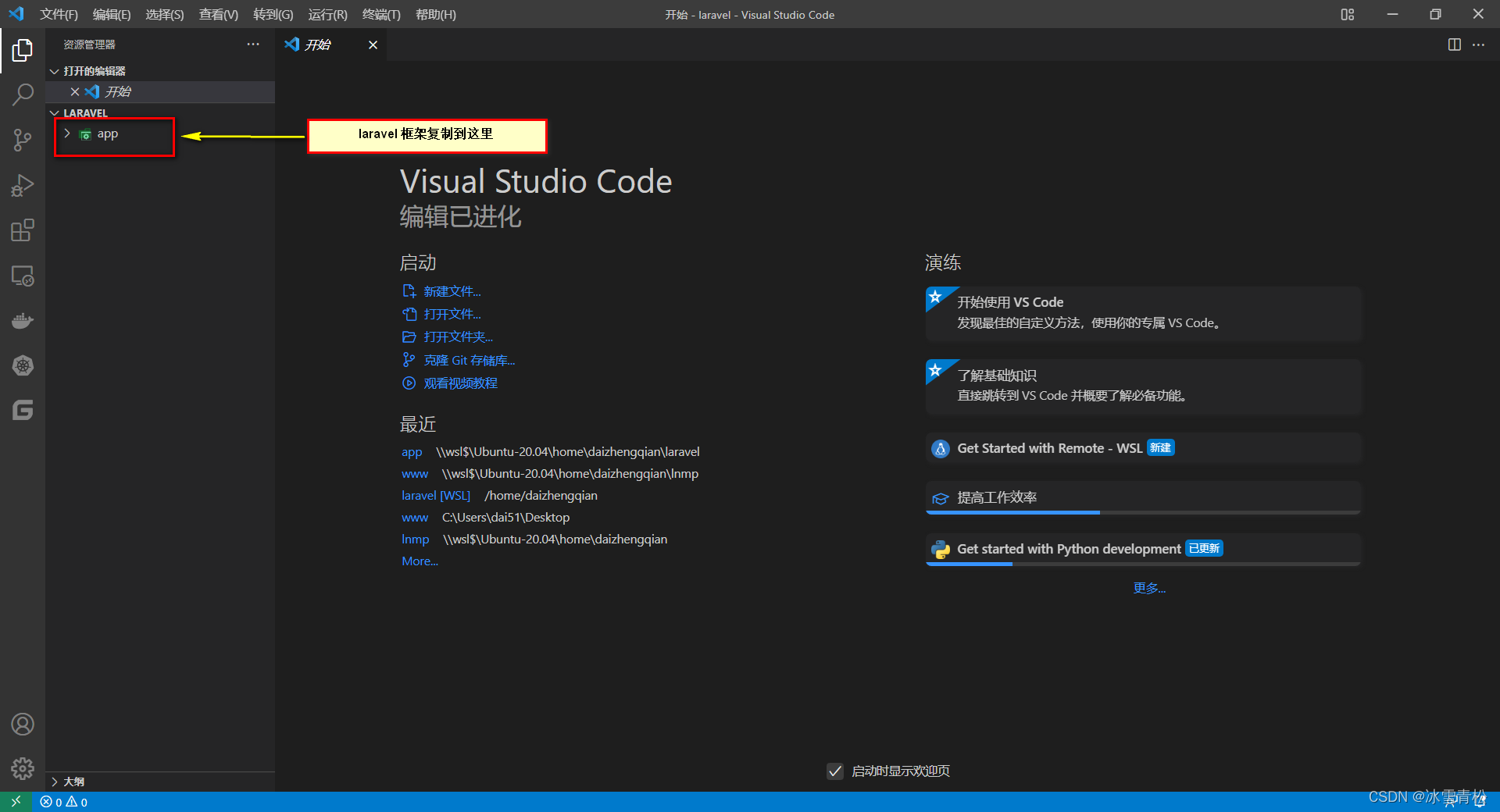Image resolution: width=1500 pixels, height=812 pixels.
Task: Click 克隆 Git 存储库... link
Action: tap(470, 360)
